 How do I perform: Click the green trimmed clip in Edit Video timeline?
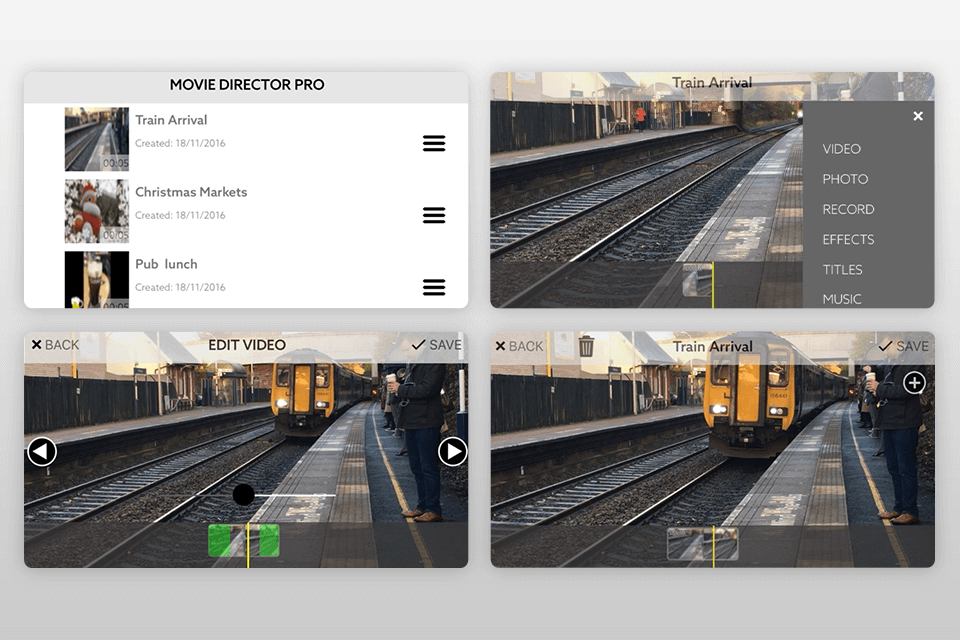(244, 540)
